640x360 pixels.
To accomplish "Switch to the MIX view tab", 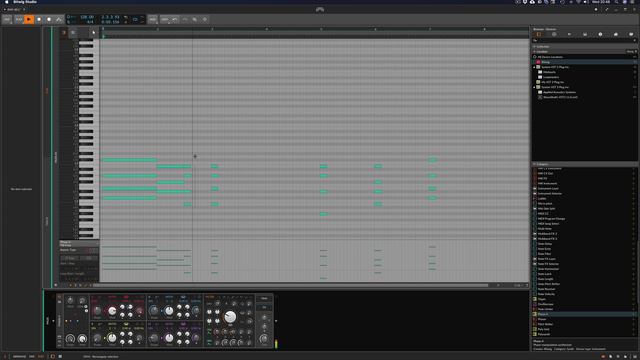I will 31,356.
